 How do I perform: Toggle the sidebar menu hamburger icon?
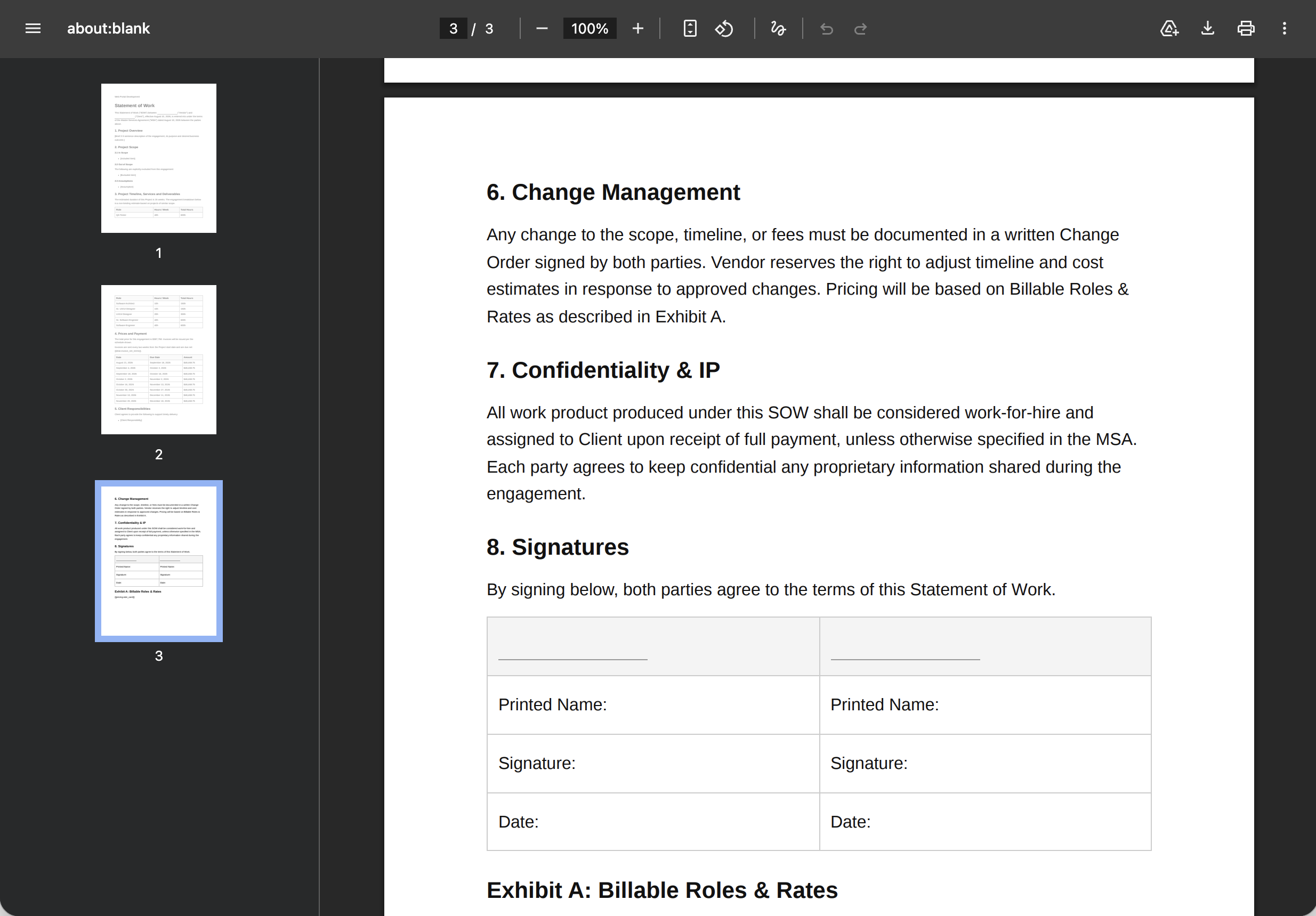33,28
